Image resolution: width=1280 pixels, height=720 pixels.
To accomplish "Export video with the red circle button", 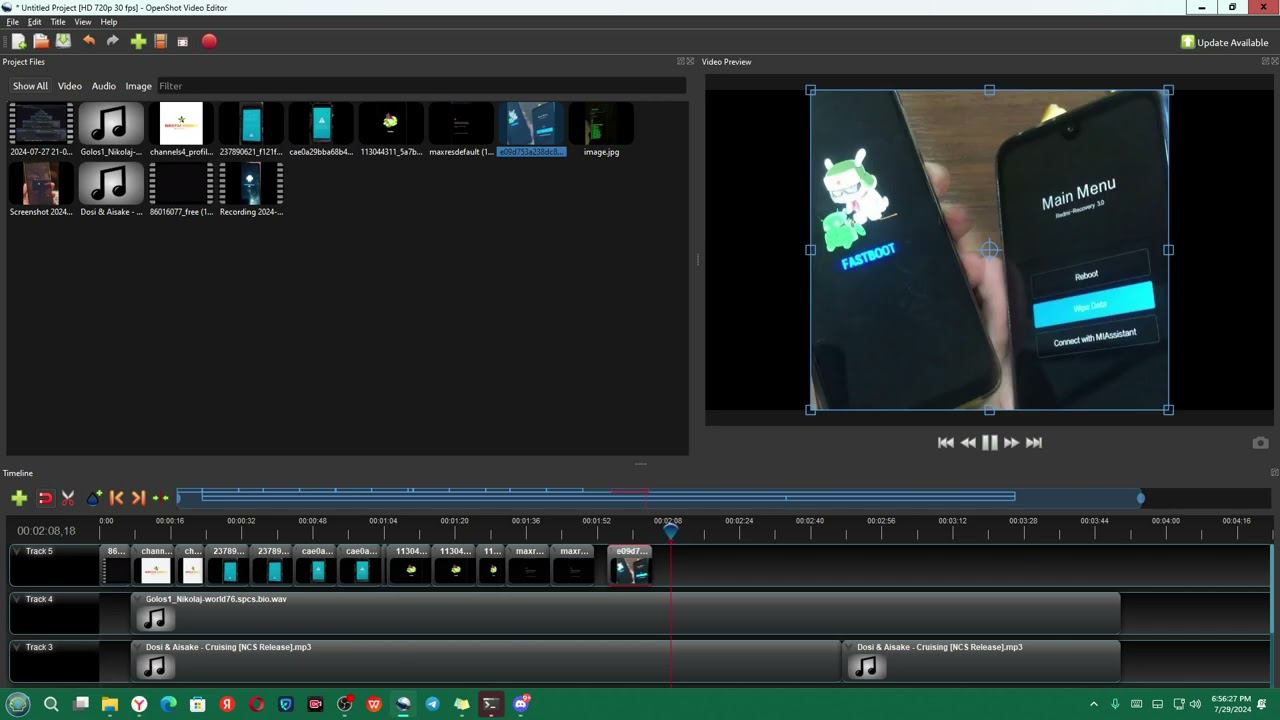I will [x=209, y=41].
